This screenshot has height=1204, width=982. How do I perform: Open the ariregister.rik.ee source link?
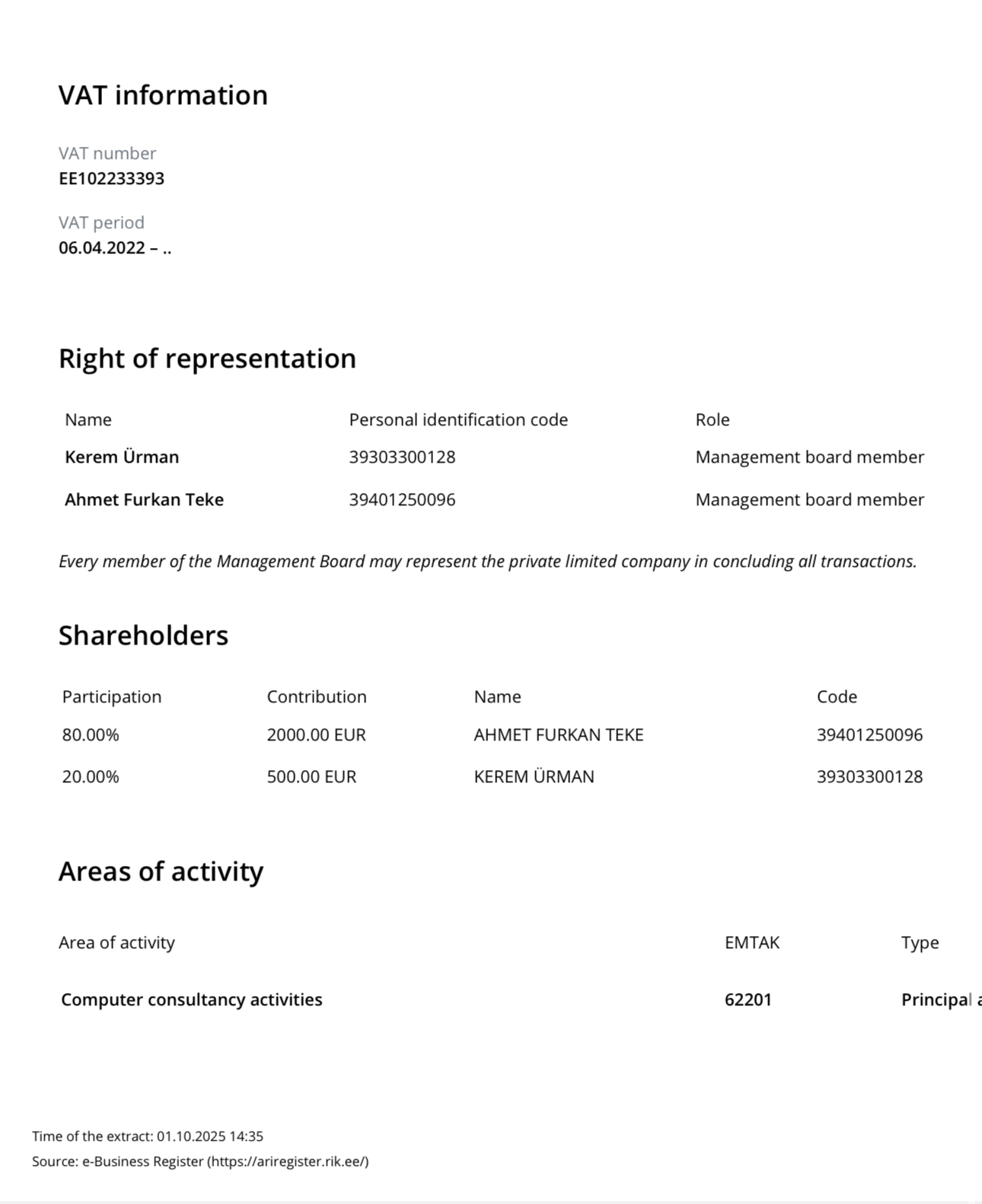click(289, 1161)
